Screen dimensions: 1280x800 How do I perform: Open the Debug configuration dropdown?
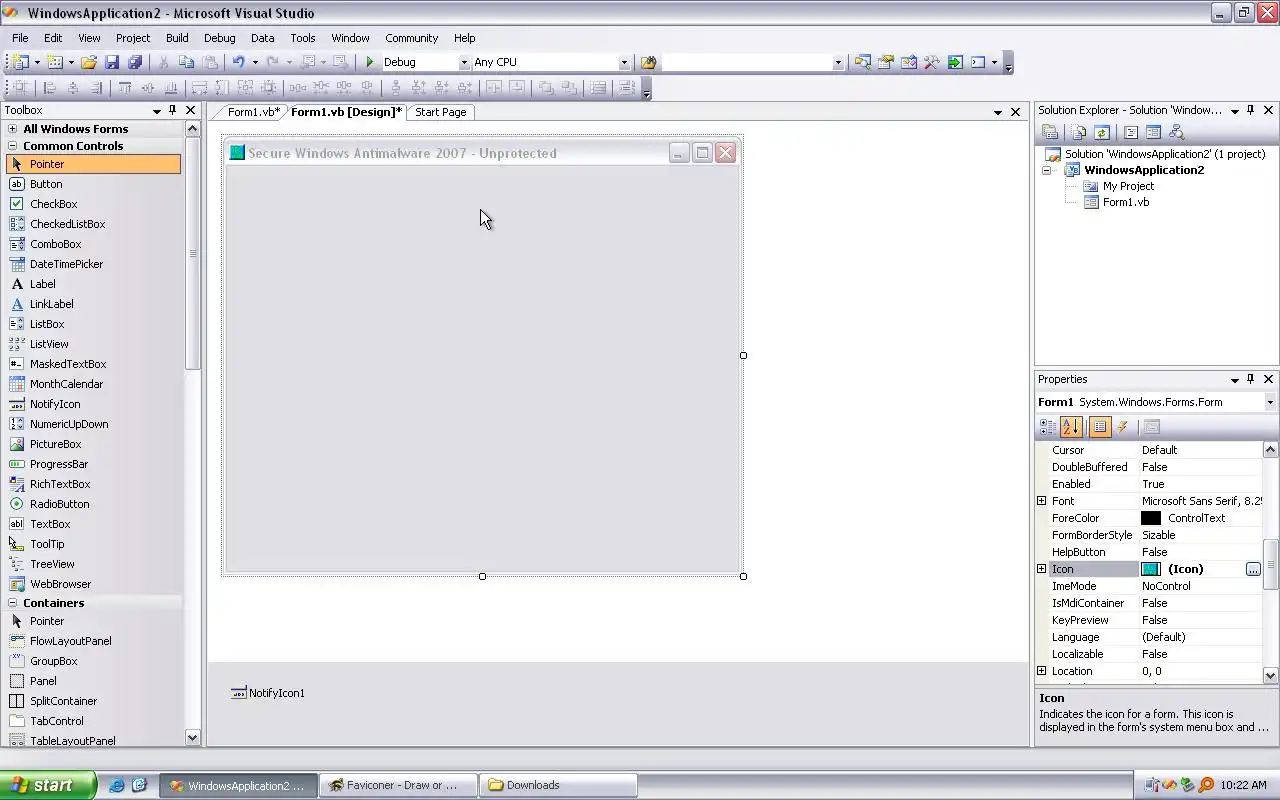(463, 62)
